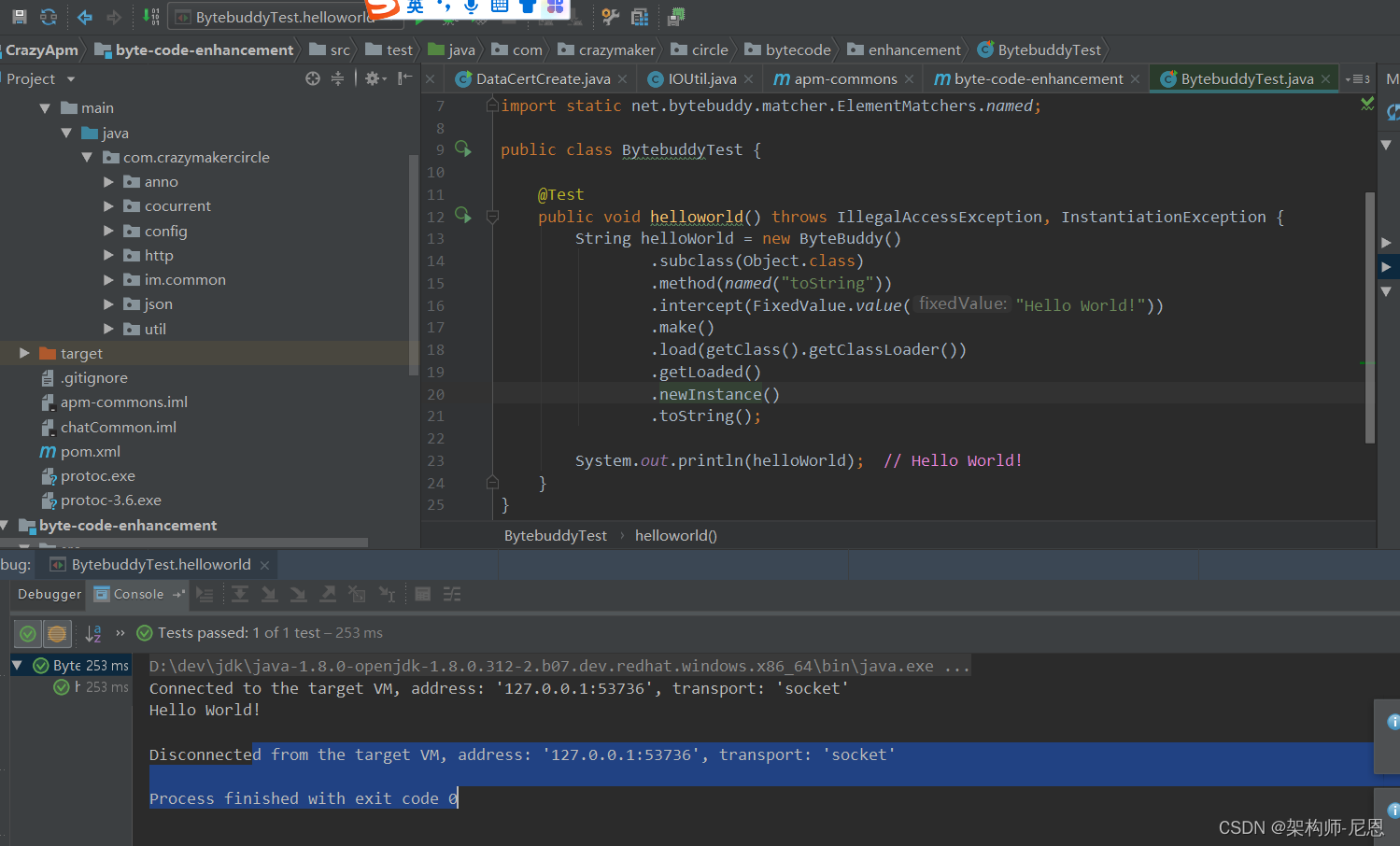Click the Step Over debug icon
The height and width of the screenshot is (846, 1400).
click(x=240, y=594)
